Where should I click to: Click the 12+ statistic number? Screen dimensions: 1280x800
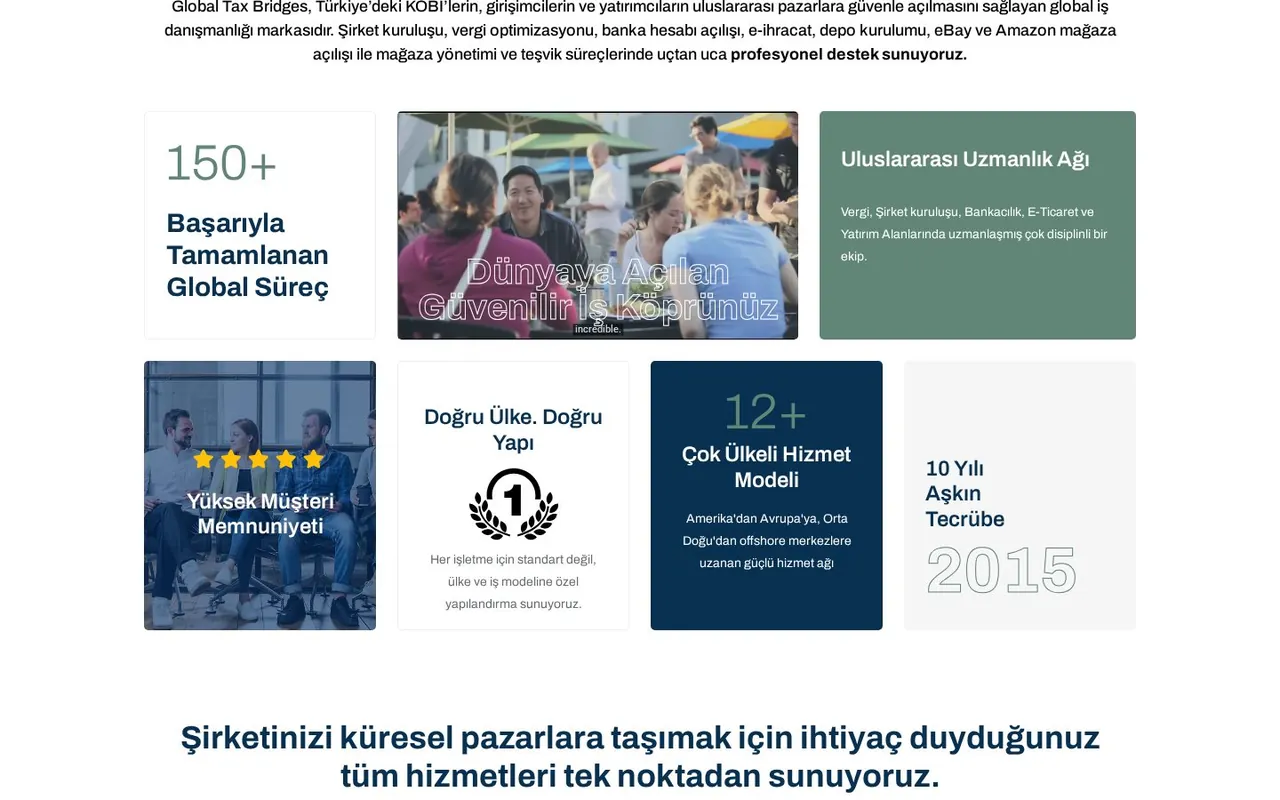766,412
